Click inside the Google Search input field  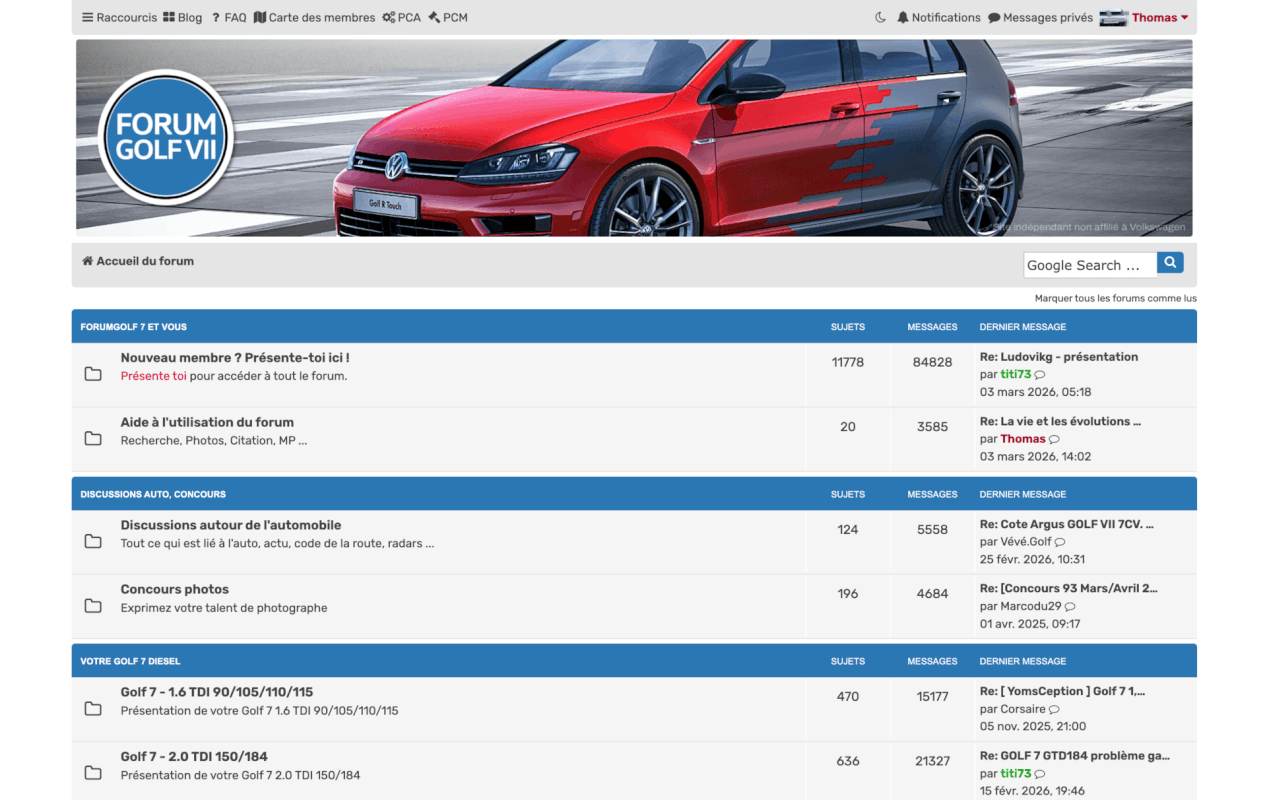(x=1090, y=265)
